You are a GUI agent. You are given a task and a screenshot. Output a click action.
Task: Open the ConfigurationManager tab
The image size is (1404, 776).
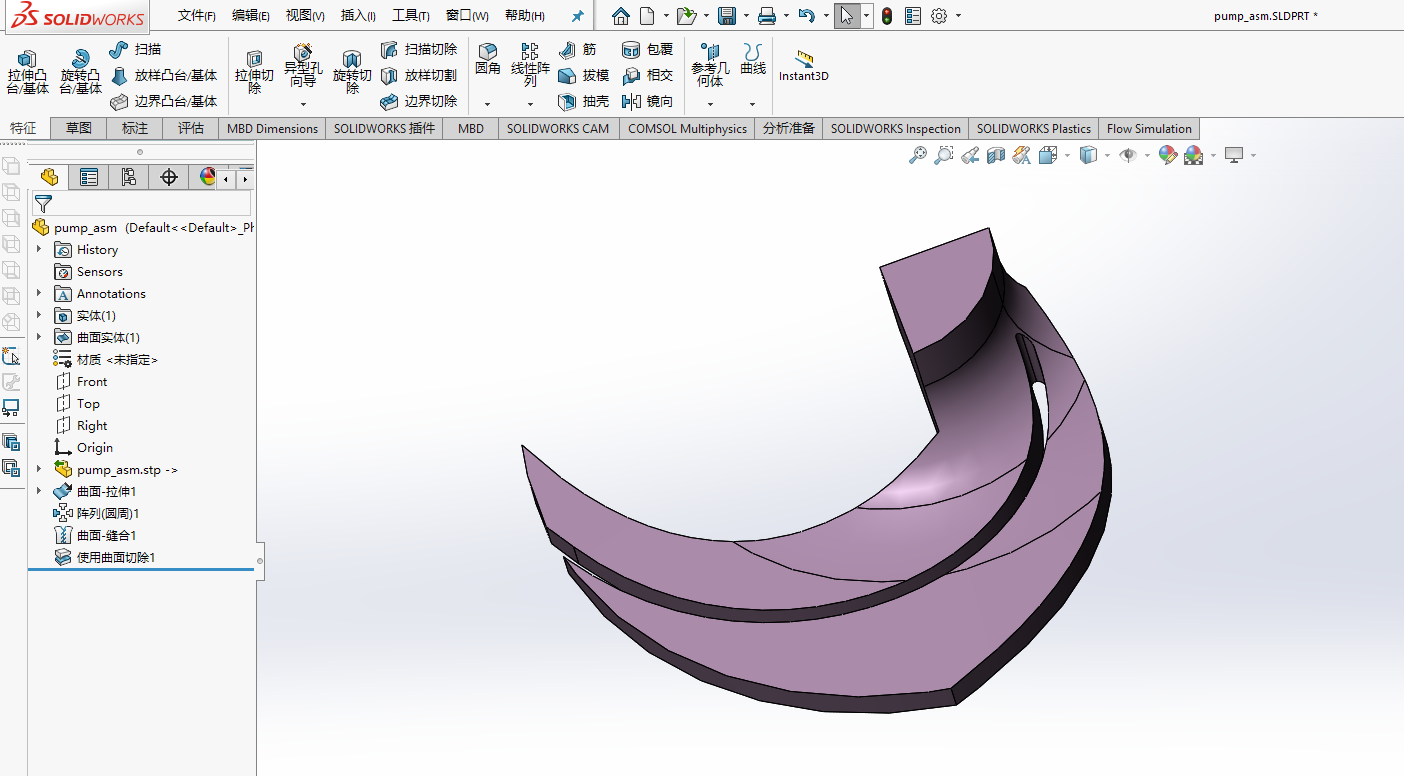[129, 175]
